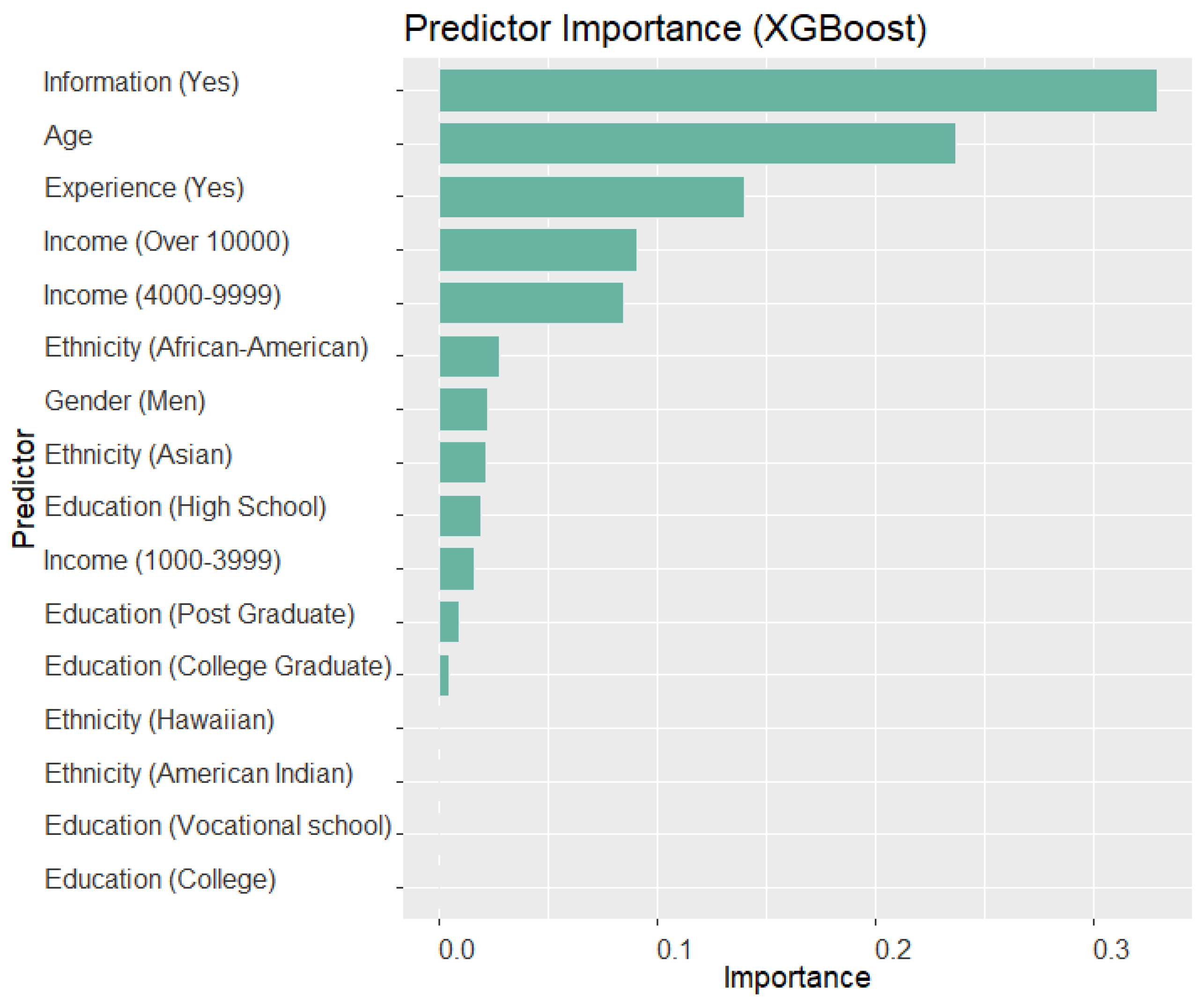1204x1003 pixels.
Task: Click the 0.3 x-axis tick label
Action: (x=1110, y=950)
